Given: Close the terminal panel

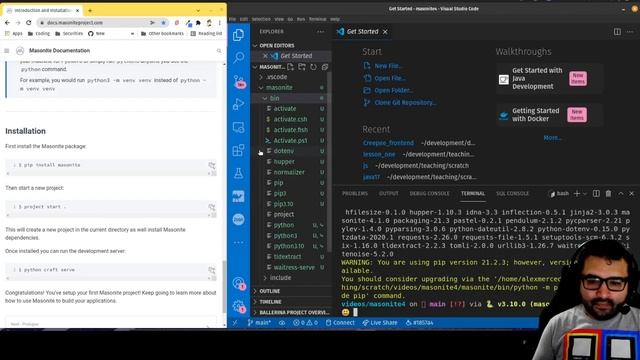Looking at the screenshot, I should (631, 193).
